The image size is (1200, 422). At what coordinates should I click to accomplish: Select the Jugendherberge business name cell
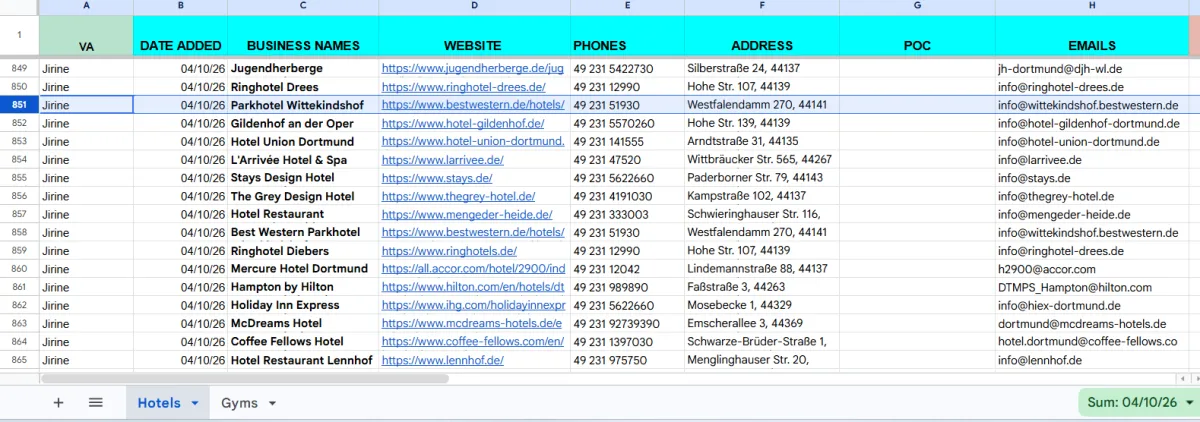point(303,69)
